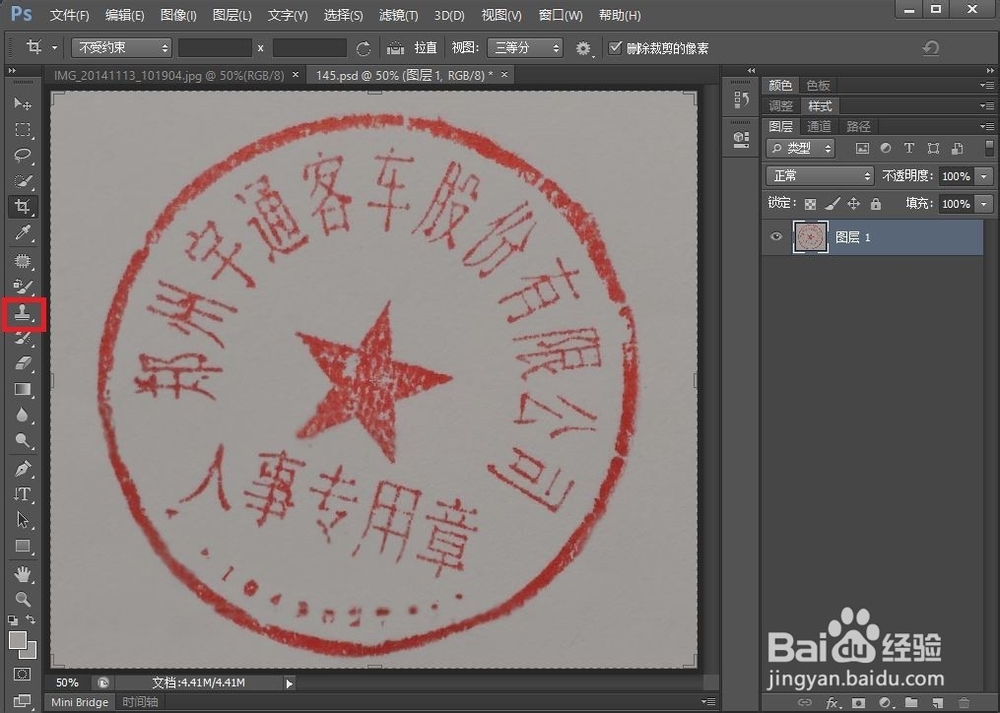Click crop width input field
The width and height of the screenshot is (1000, 713).
pyautogui.click(x=215, y=48)
